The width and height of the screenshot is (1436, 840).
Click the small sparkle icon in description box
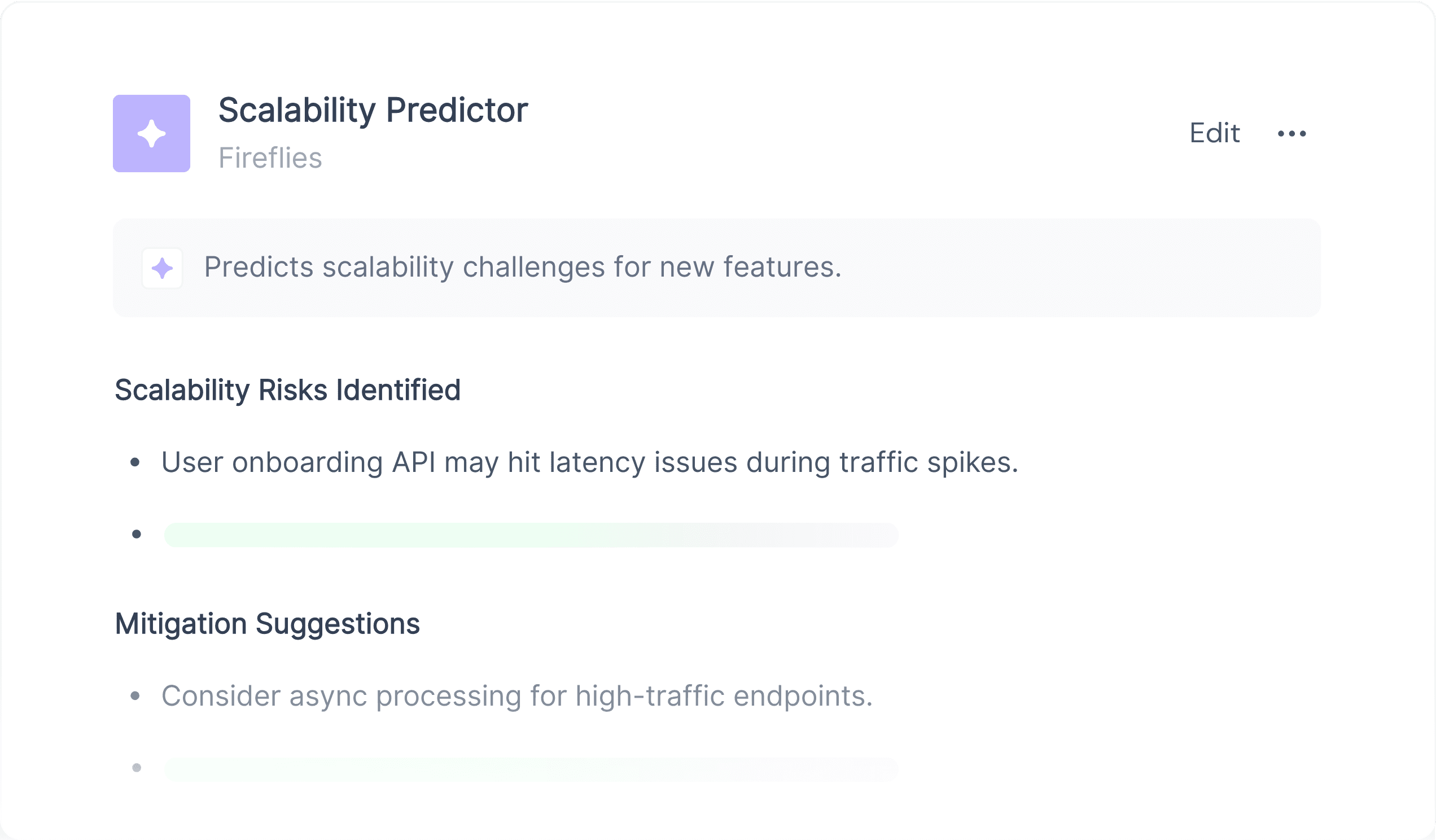click(x=163, y=268)
